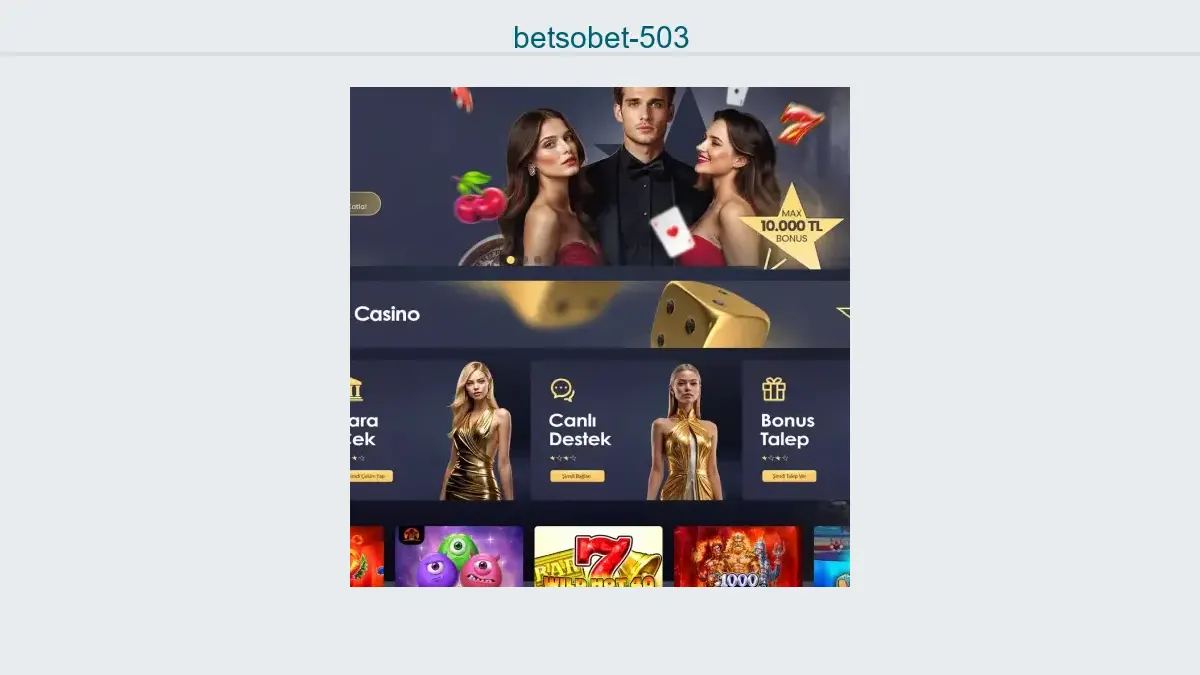Open the Wild Hot 40 game thumbnail
Screen dimensions: 1200x675
(x=598, y=556)
